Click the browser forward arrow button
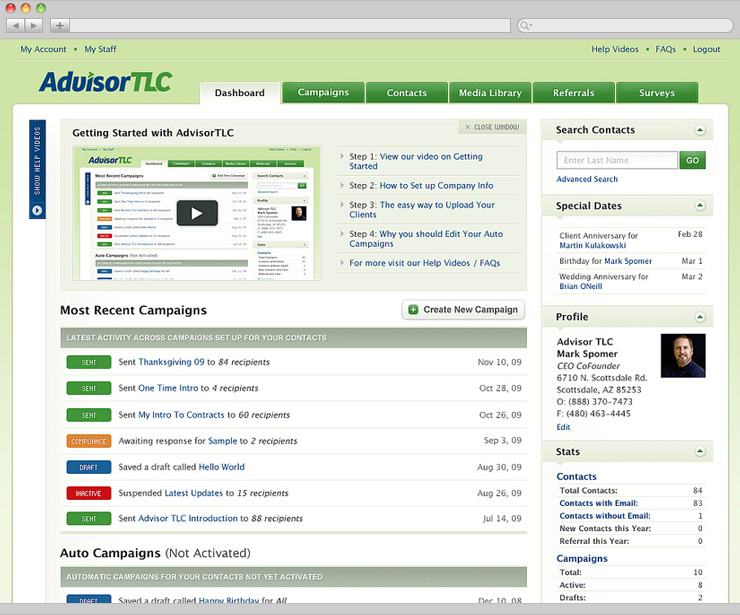740x615 pixels. coord(34,25)
